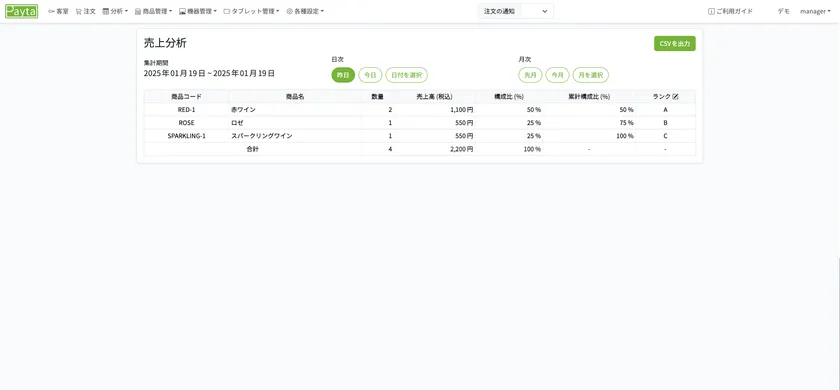The height and width of the screenshot is (390, 840).
Task: Click rank B in the ROSE row
Action: tap(665, 123)
